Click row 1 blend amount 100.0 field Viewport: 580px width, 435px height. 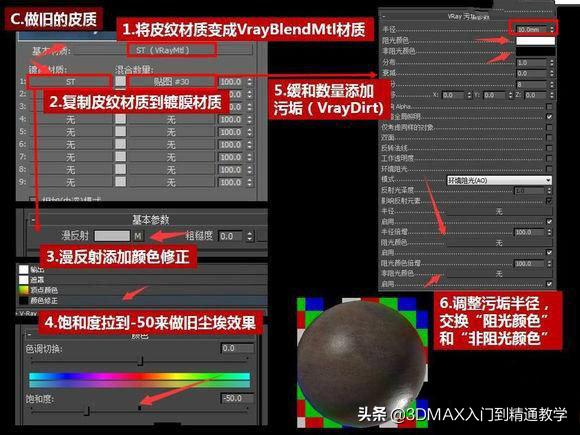point(231,82)
